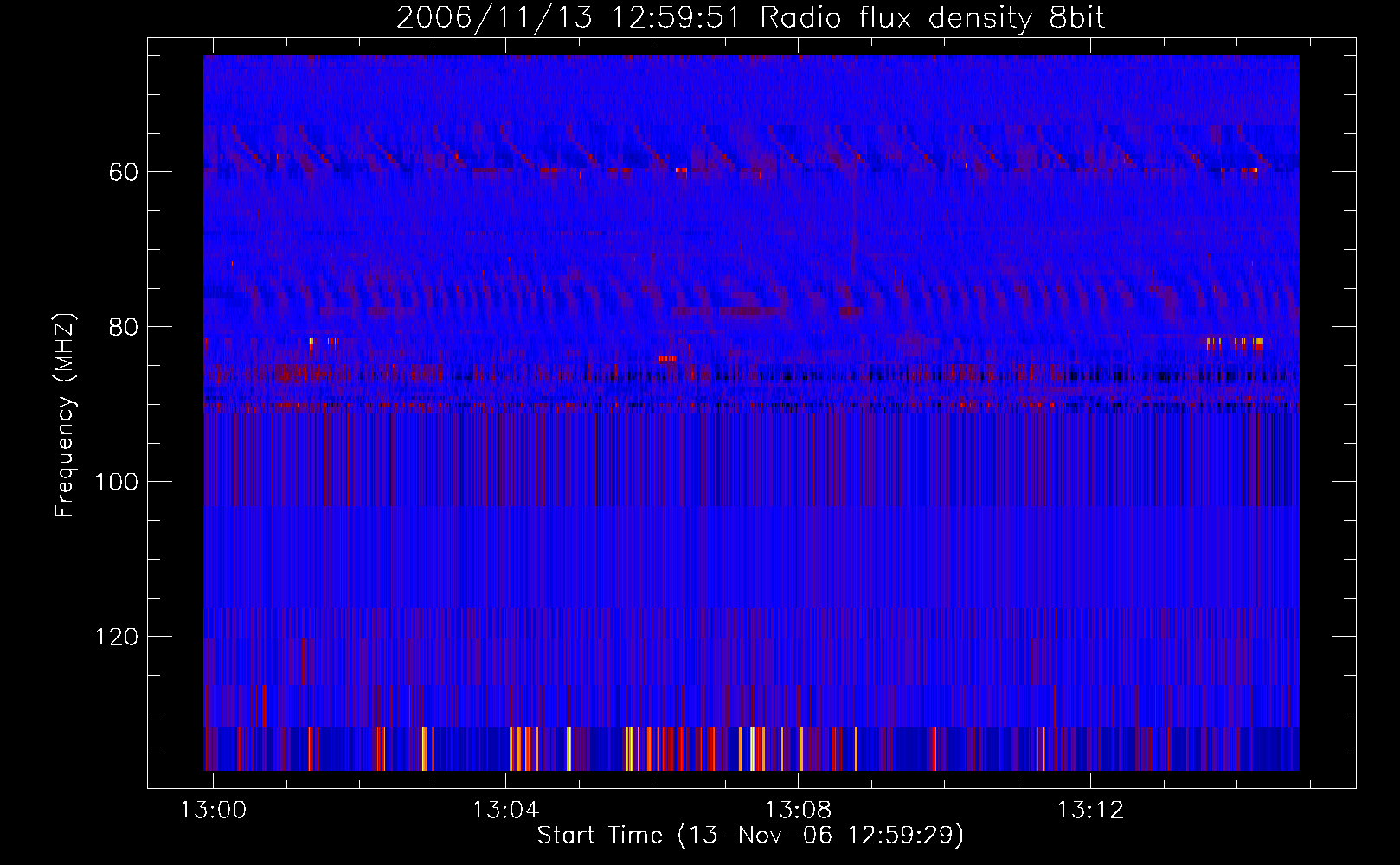The width and height of the screenshot is (1400, 865).
Task: Click the 13:04 time tick label
Action: click(505, 810)
